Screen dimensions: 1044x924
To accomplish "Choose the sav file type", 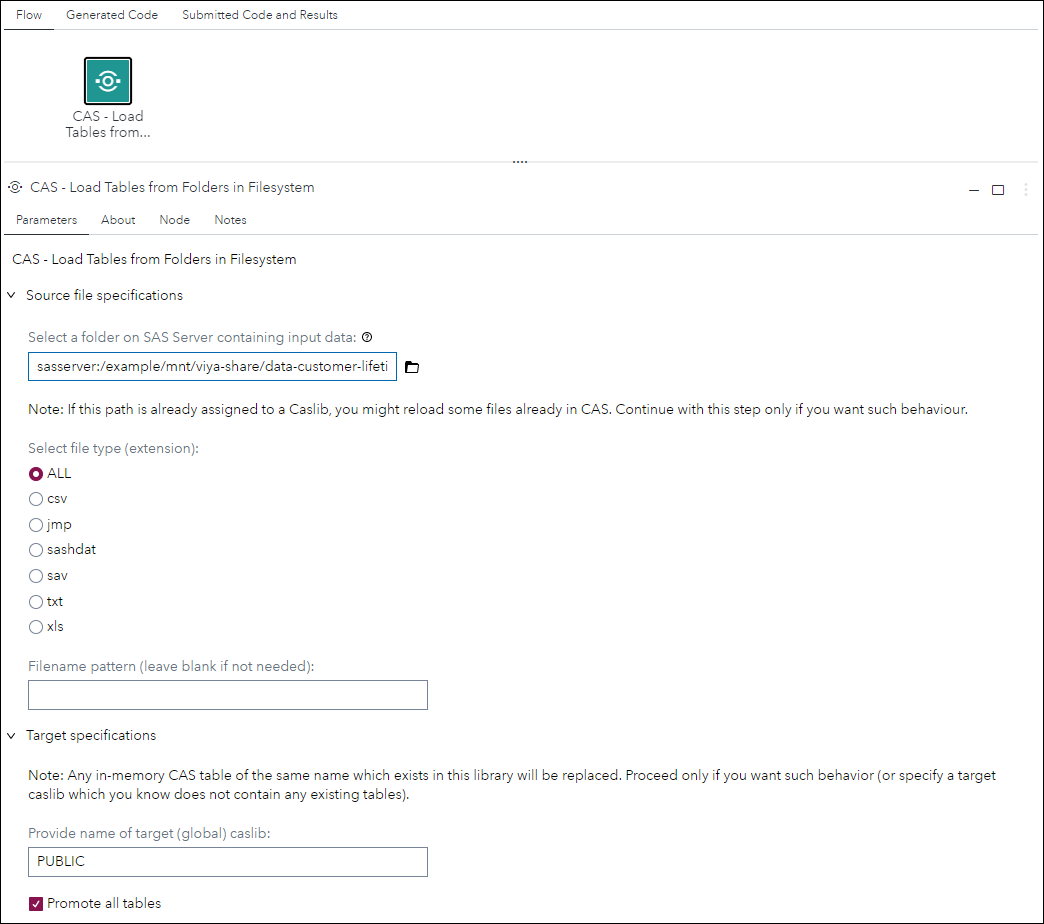I will (x=36, y=576).
